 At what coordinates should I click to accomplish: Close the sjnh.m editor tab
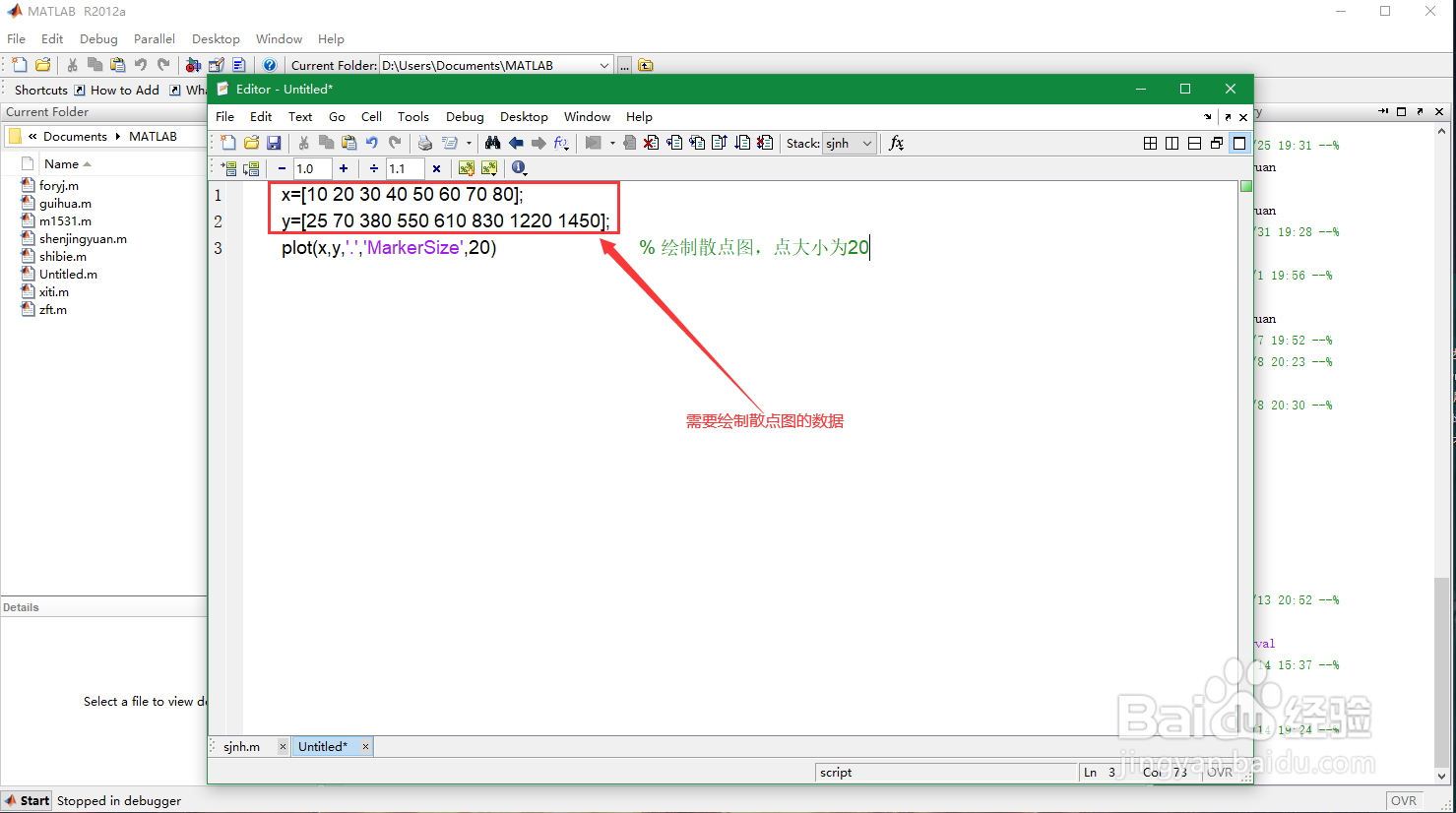283,746
